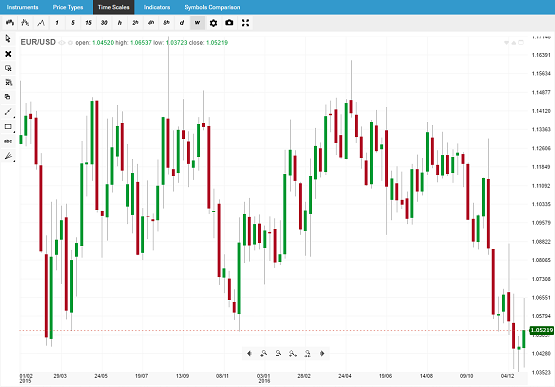Viewport: 555px width, 387px height.
Task: Switch to bar chart type
Action: point(25,23)
